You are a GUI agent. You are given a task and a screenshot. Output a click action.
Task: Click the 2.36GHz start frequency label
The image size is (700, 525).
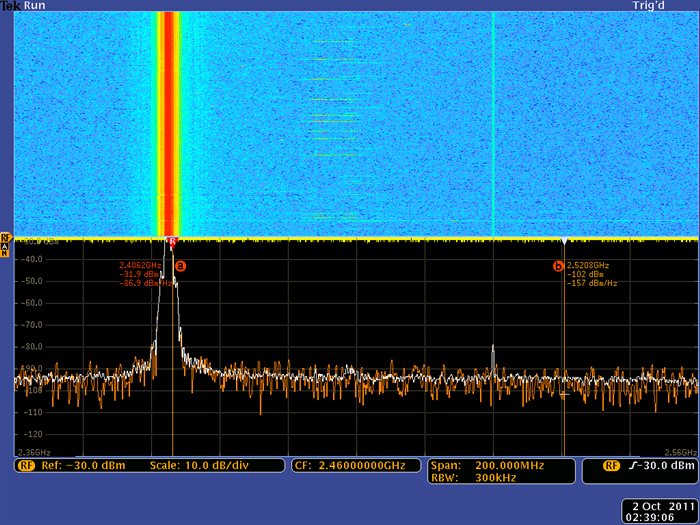click(34, 452)
